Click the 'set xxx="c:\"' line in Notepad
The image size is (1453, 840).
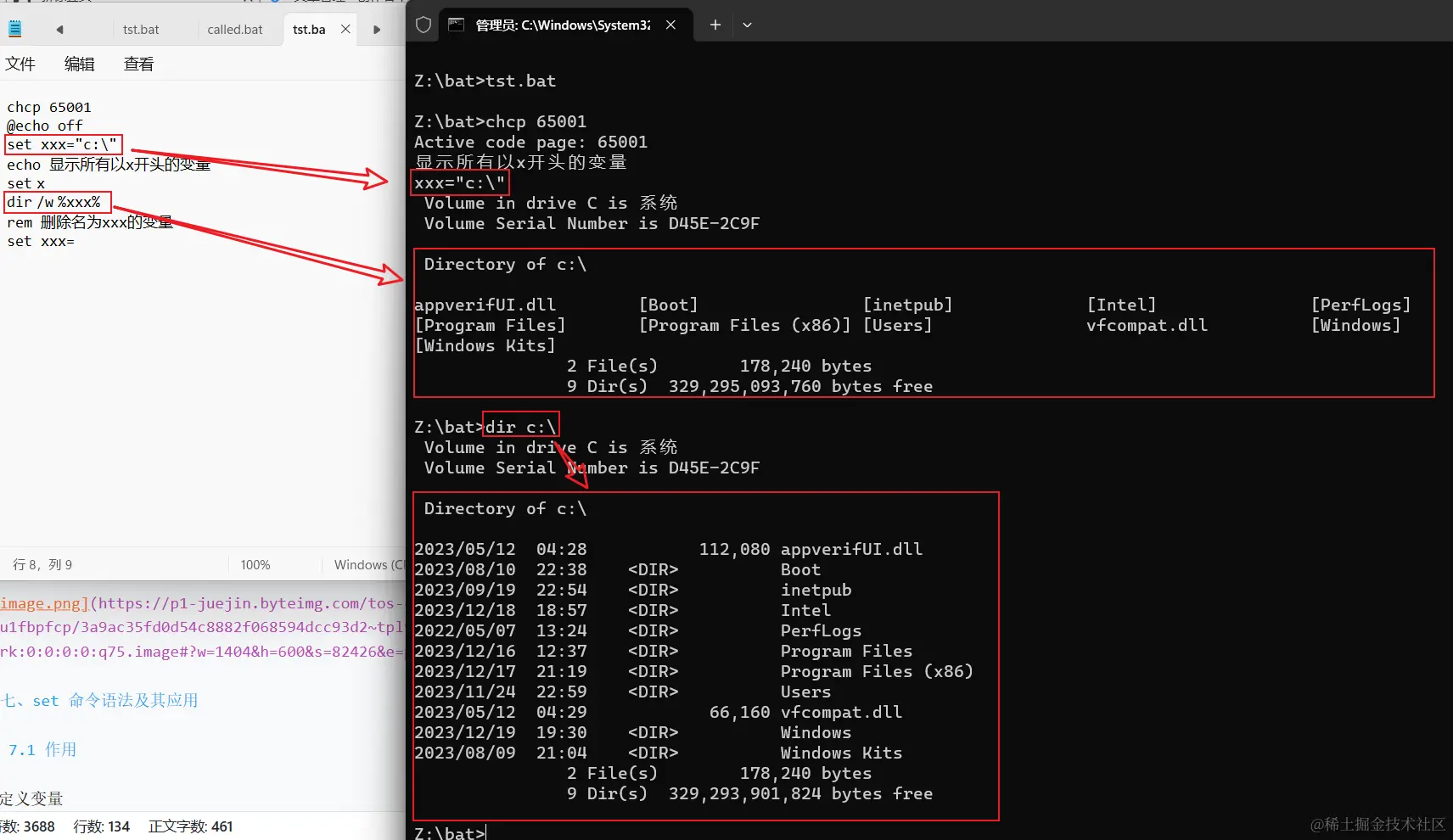pos(61,144)
